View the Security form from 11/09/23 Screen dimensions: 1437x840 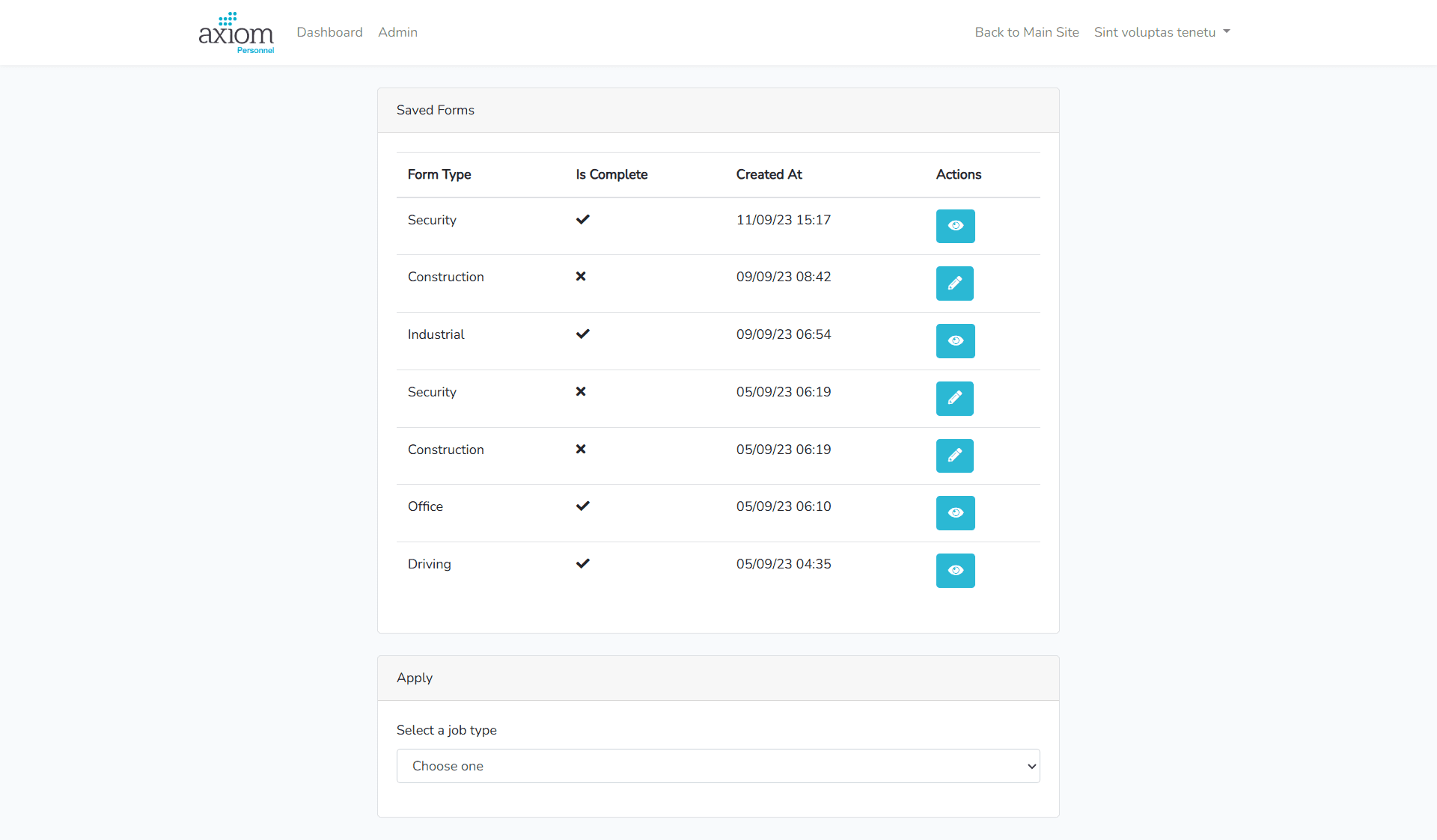[955, 226]
